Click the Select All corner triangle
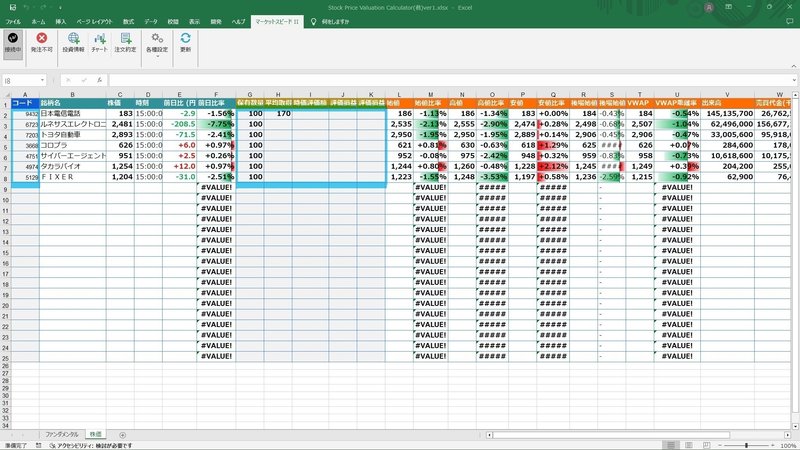The image size is (800, 450). click(6, 95)
